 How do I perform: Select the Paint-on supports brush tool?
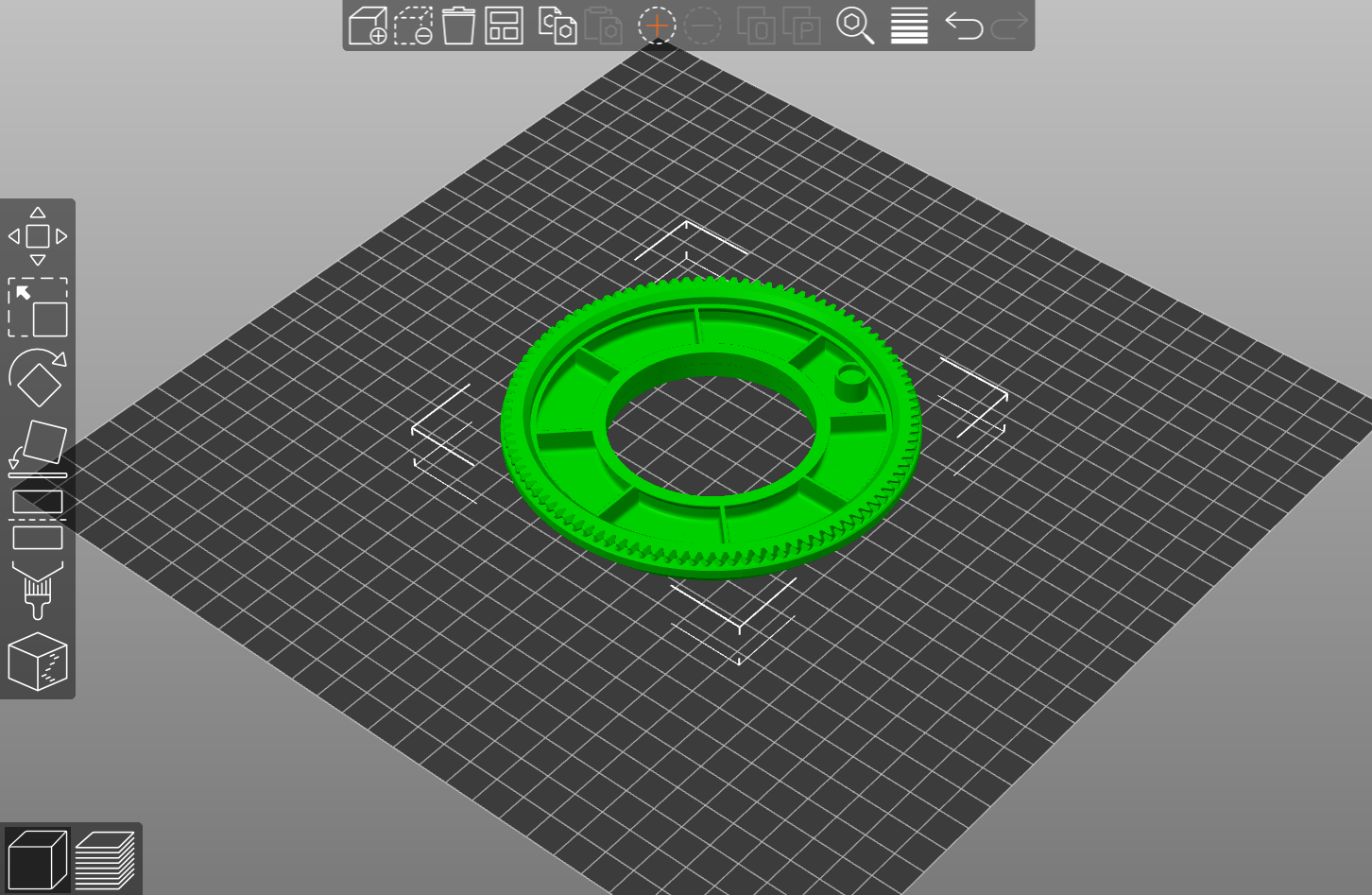coord(38,591)
